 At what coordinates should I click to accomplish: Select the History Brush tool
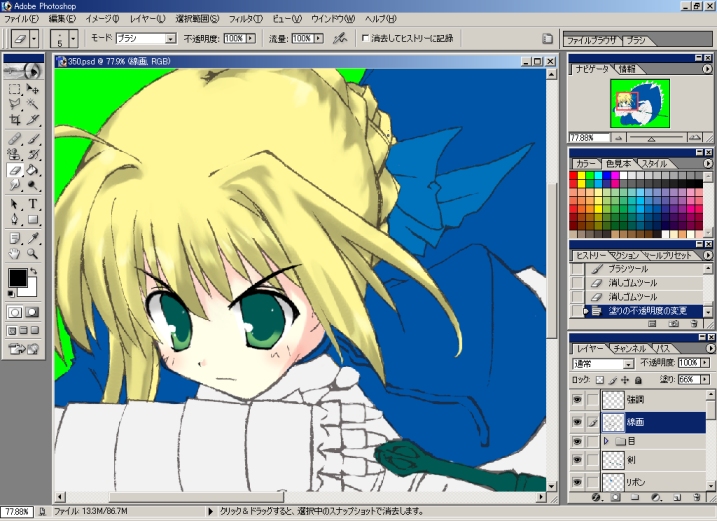[x=32, y=154]
